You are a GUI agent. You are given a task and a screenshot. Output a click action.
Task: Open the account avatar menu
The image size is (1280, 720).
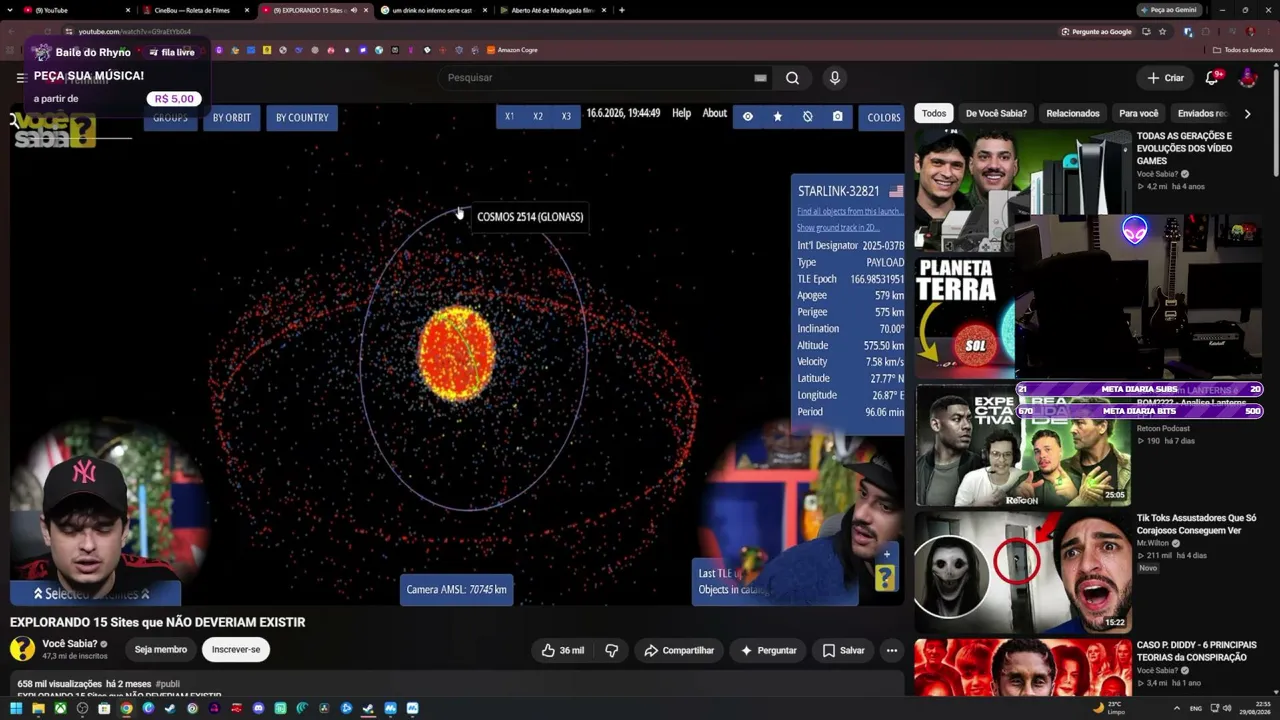coord(1248,78)
